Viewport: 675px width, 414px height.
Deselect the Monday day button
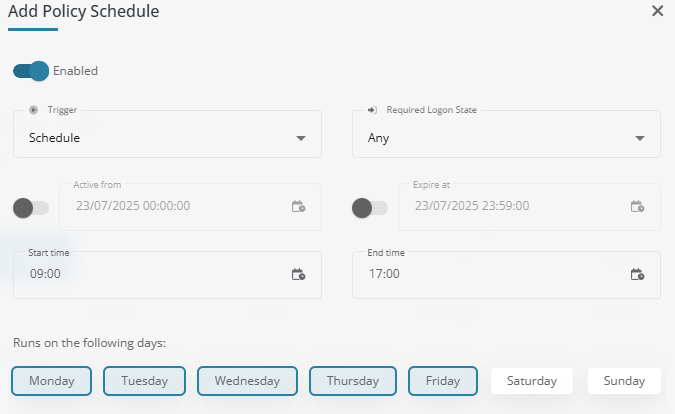pos(52,381)
